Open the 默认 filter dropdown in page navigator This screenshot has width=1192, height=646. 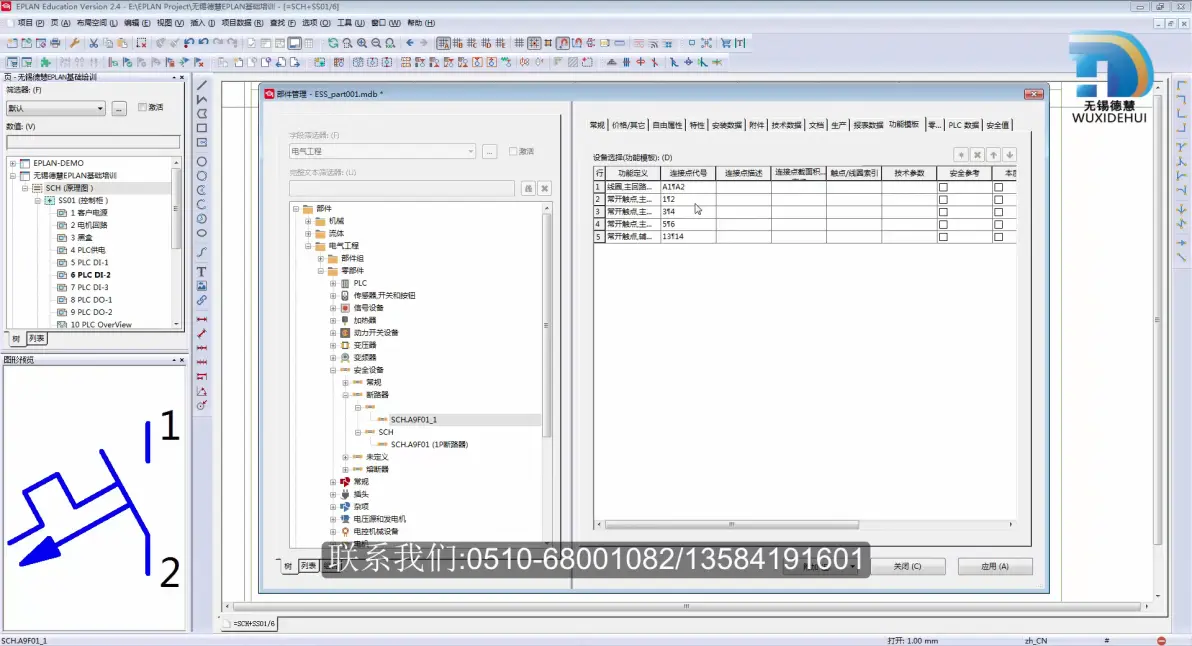[x=100, y=109]
